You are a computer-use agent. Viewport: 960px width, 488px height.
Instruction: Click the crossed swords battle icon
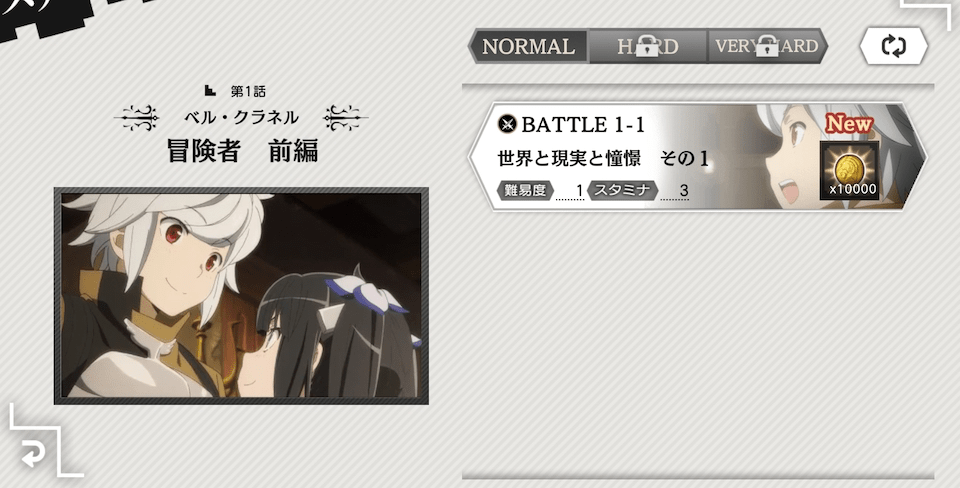click(x=507, y=124)
